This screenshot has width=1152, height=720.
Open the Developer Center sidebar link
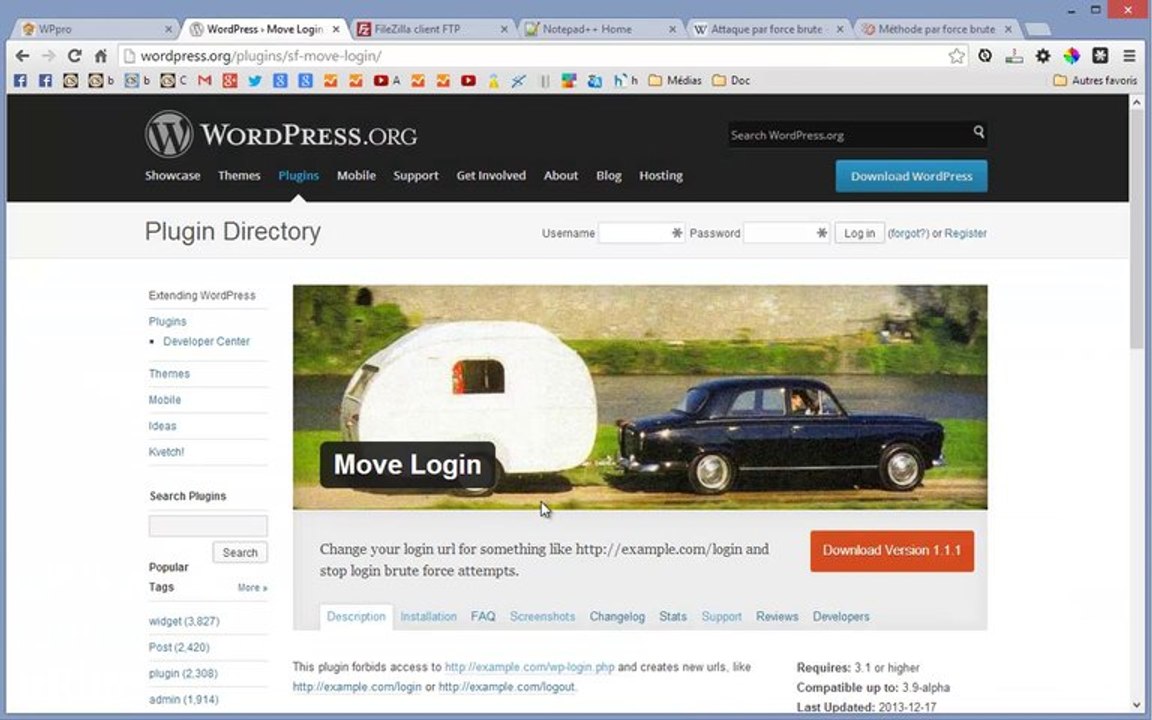(206, 342)
